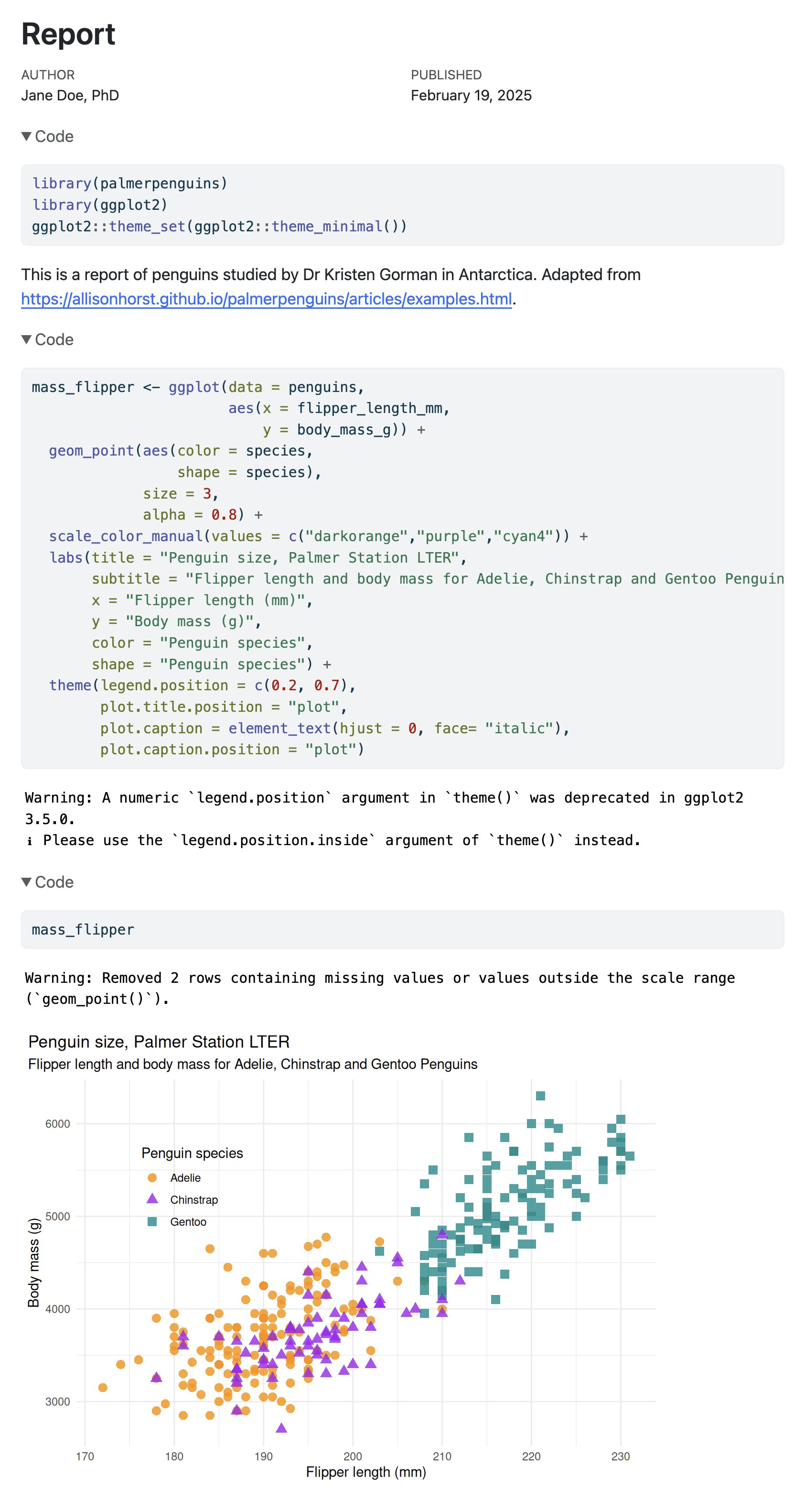This screenshot has height=1512, width=805.
Task: Collapse the Code section above the ggplot definition
Action: [47, 339]
